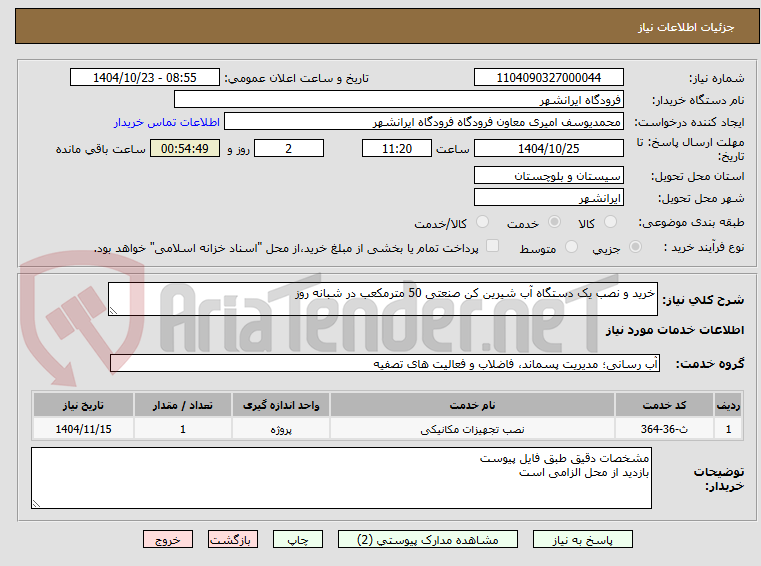This screenshot has height=566, width=761.
Task: Click the مهلت ارسال پاسخ label
Action: point(690,149)
